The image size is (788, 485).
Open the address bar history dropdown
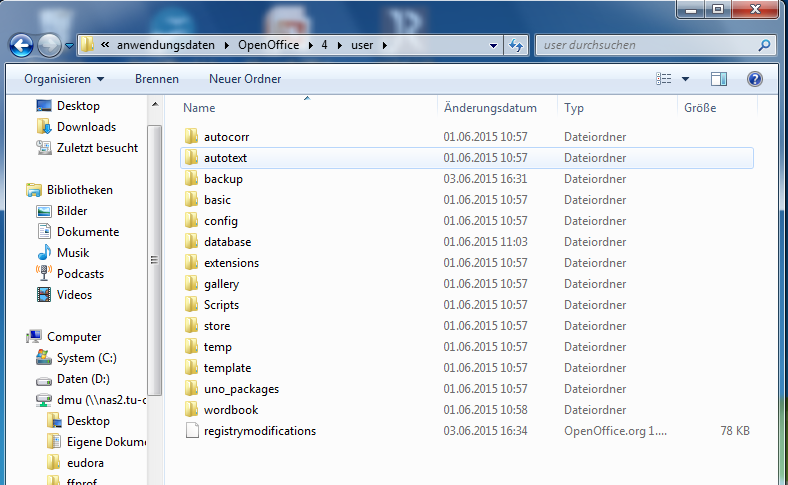tap(493, 45)
